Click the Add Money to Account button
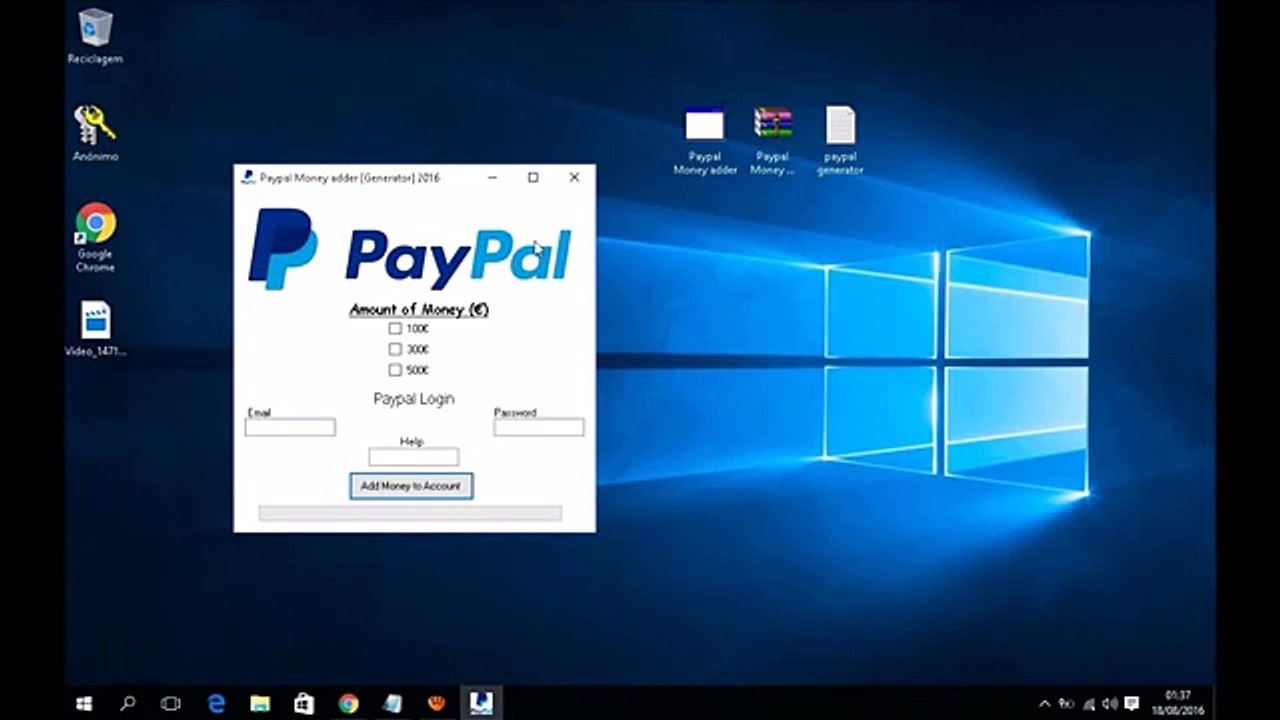 pyautogui.click(x=411, y=486)
